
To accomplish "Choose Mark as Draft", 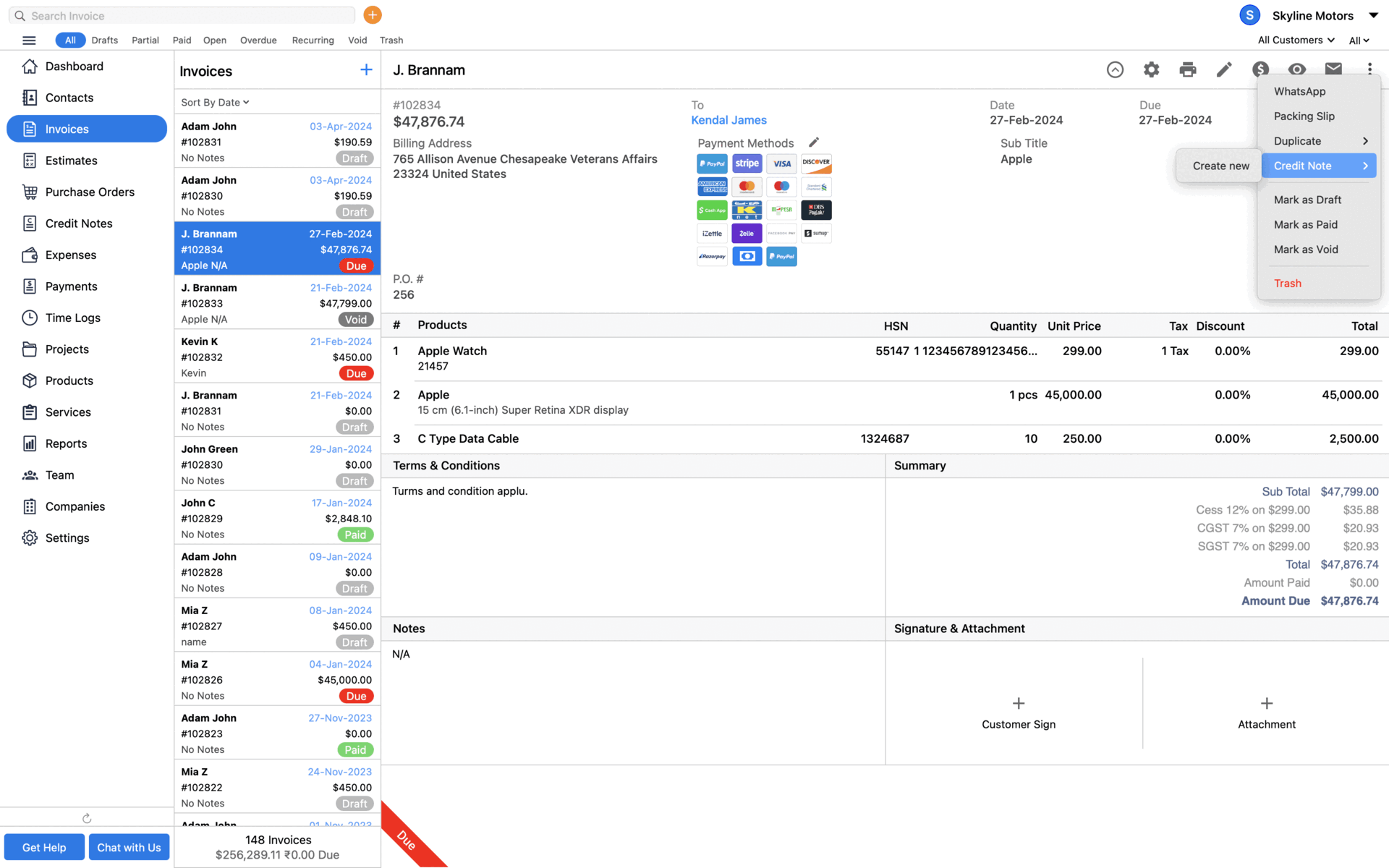I will [x=1319, y=200].
